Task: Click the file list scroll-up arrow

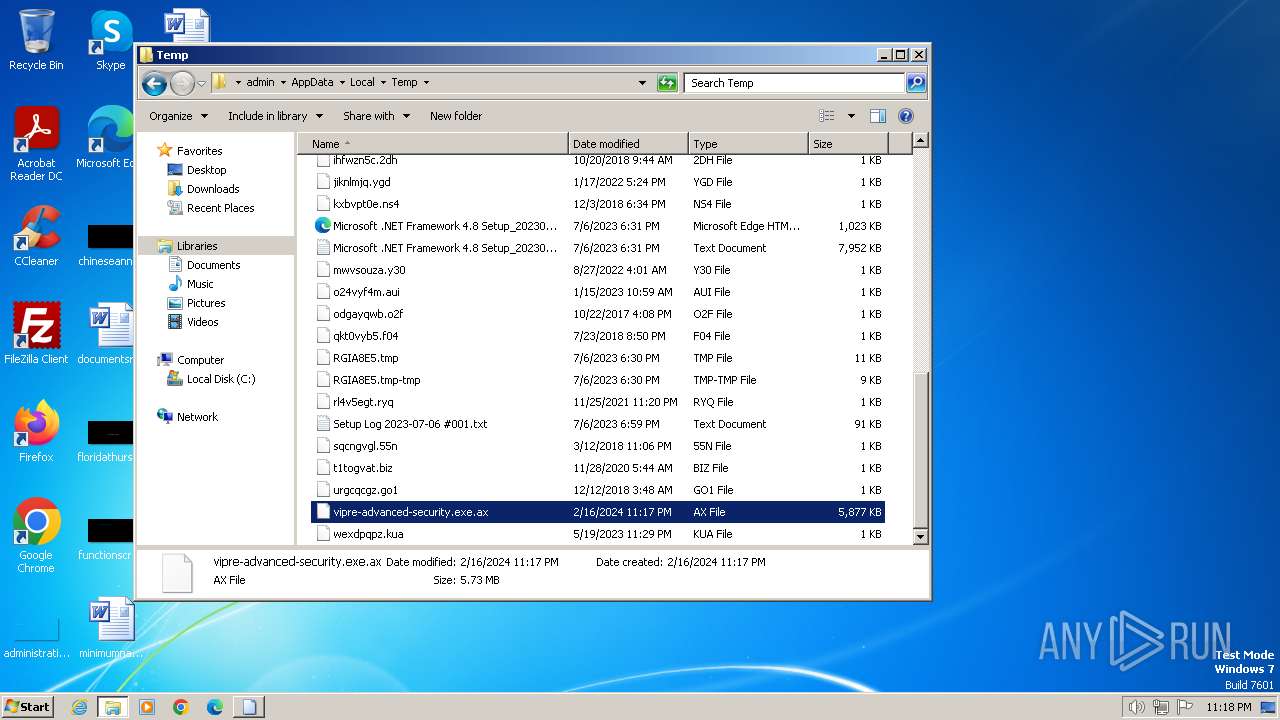Action: [921, 141]
